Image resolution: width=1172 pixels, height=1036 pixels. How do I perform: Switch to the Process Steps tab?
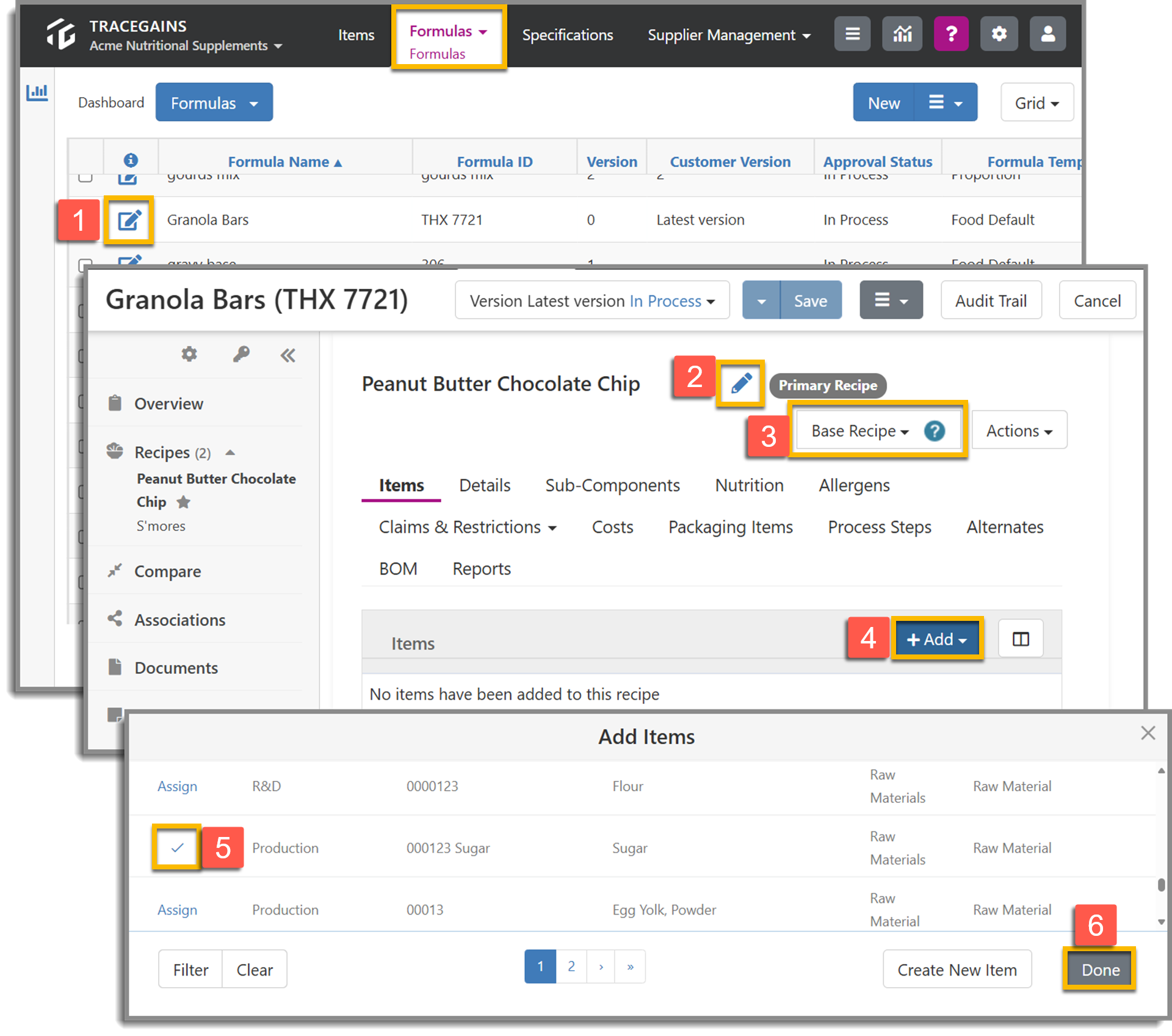(879, 527)
